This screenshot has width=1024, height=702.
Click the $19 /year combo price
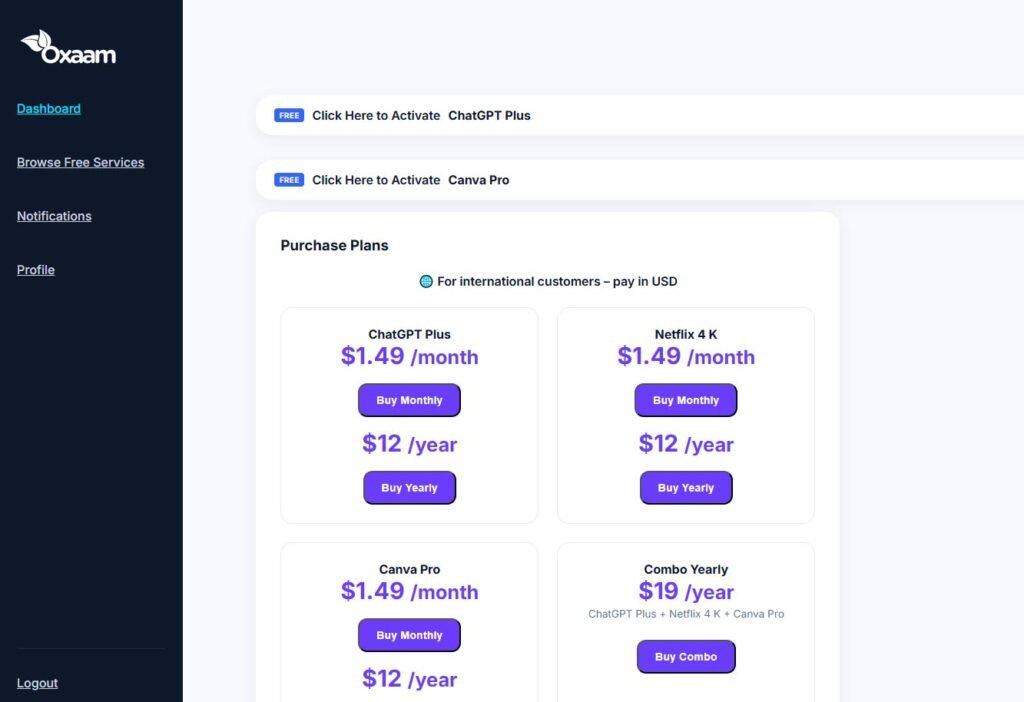click(686, 592)
